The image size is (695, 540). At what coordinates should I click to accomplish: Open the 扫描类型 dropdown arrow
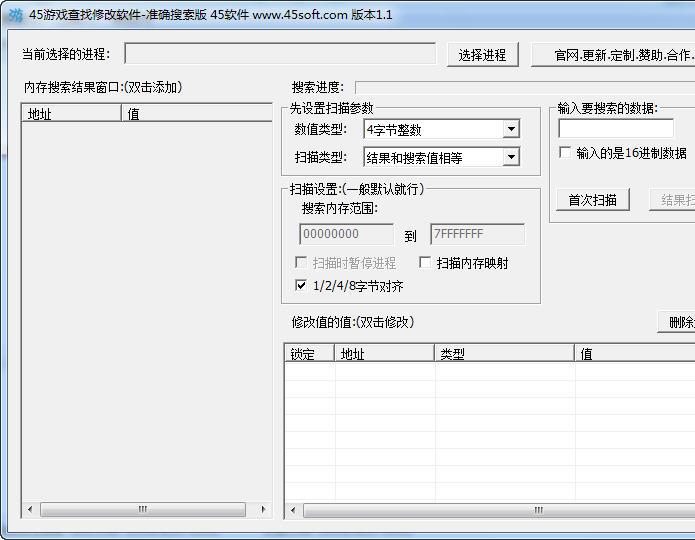point(511,157)
